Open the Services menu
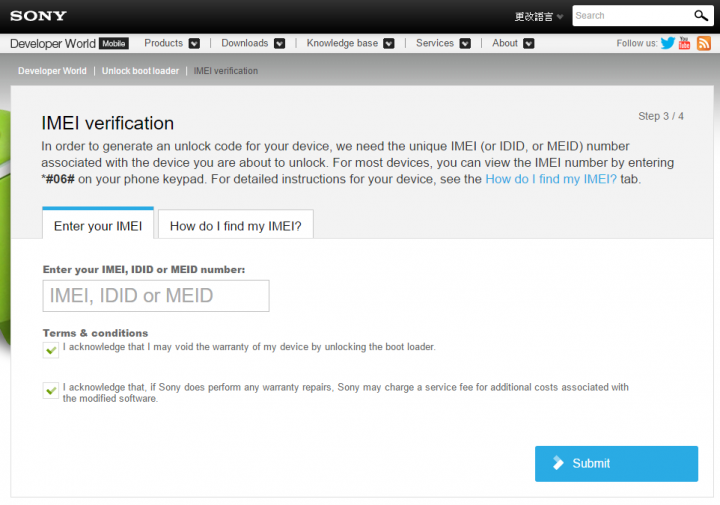The image size is (720, 505). pos(443,43)
